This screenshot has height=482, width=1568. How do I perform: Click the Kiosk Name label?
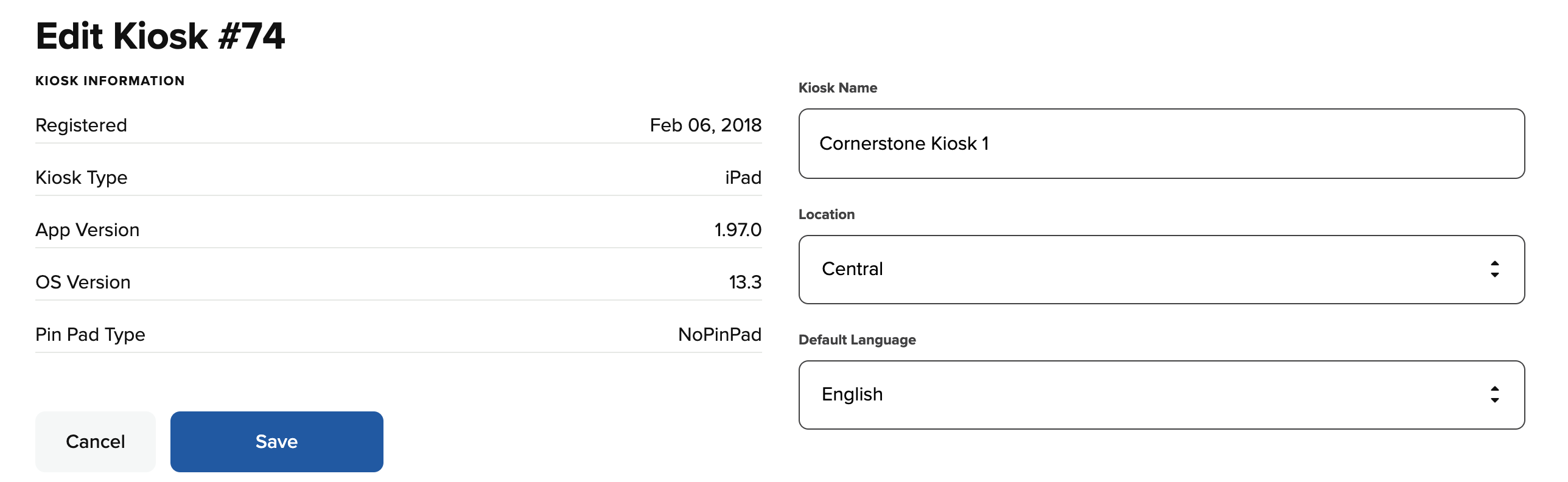838,88
